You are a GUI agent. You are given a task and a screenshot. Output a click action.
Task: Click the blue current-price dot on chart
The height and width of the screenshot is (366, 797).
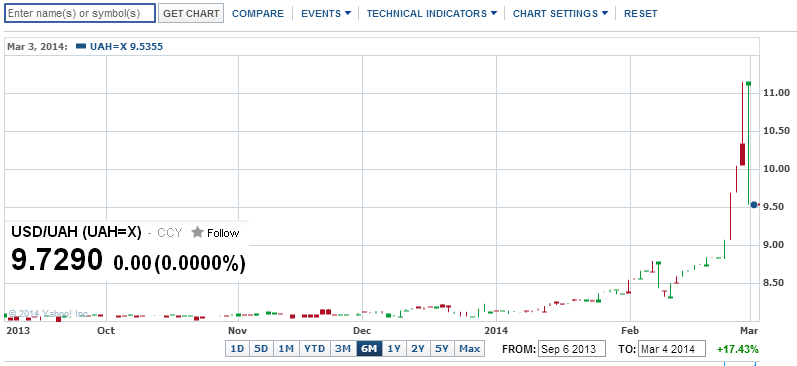tap(754, 205)
